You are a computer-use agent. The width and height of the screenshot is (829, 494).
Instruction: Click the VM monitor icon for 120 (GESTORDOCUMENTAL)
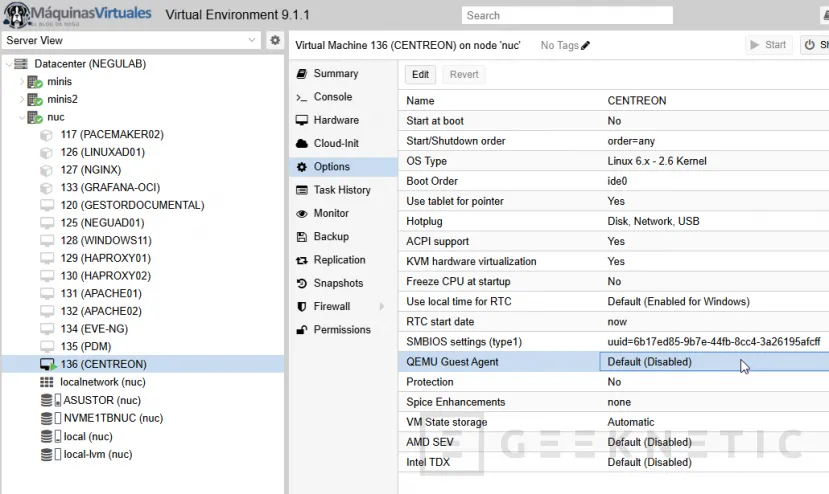[47, 205]
